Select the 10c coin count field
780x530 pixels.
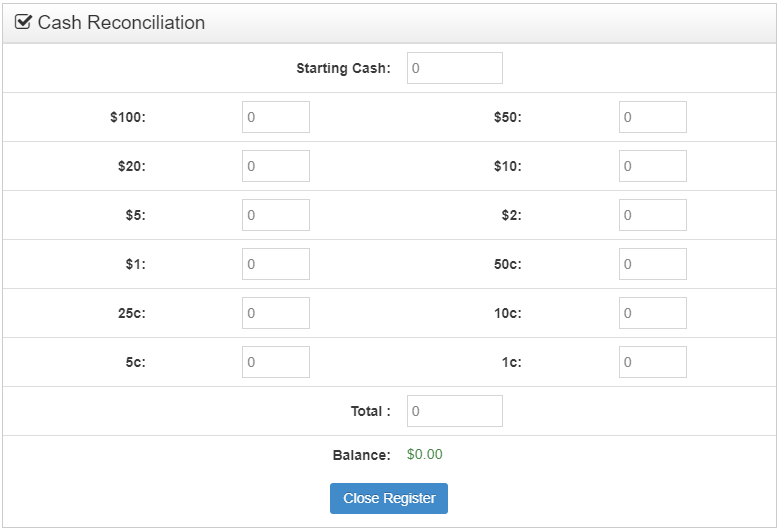click(652, 313)
